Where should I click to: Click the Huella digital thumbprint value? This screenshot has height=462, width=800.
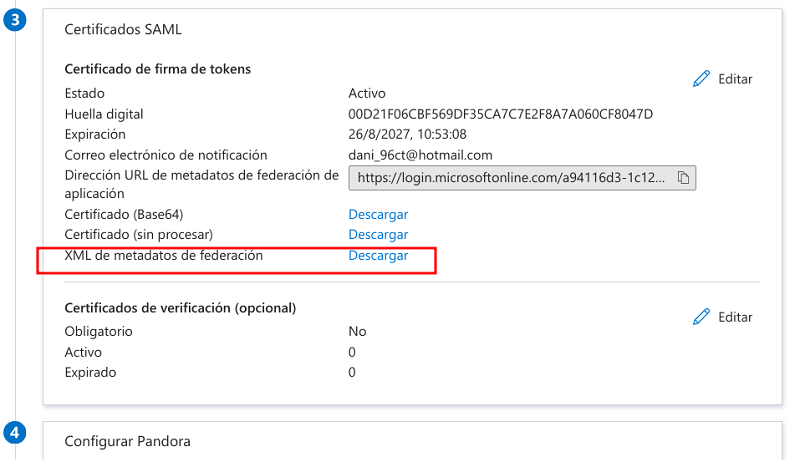tap(501, 114)
